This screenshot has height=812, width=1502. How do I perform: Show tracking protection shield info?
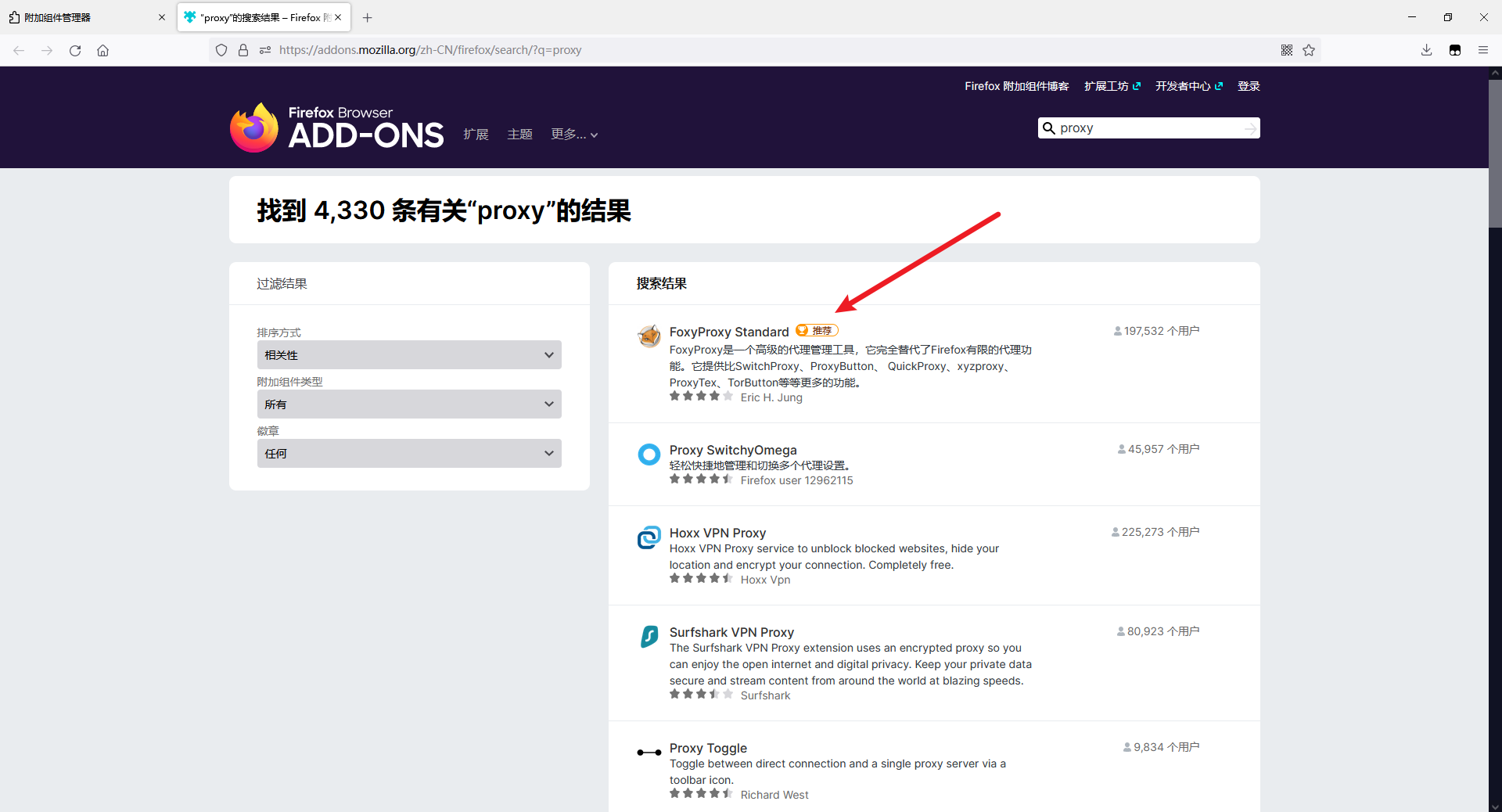click(x=221, y=50)
